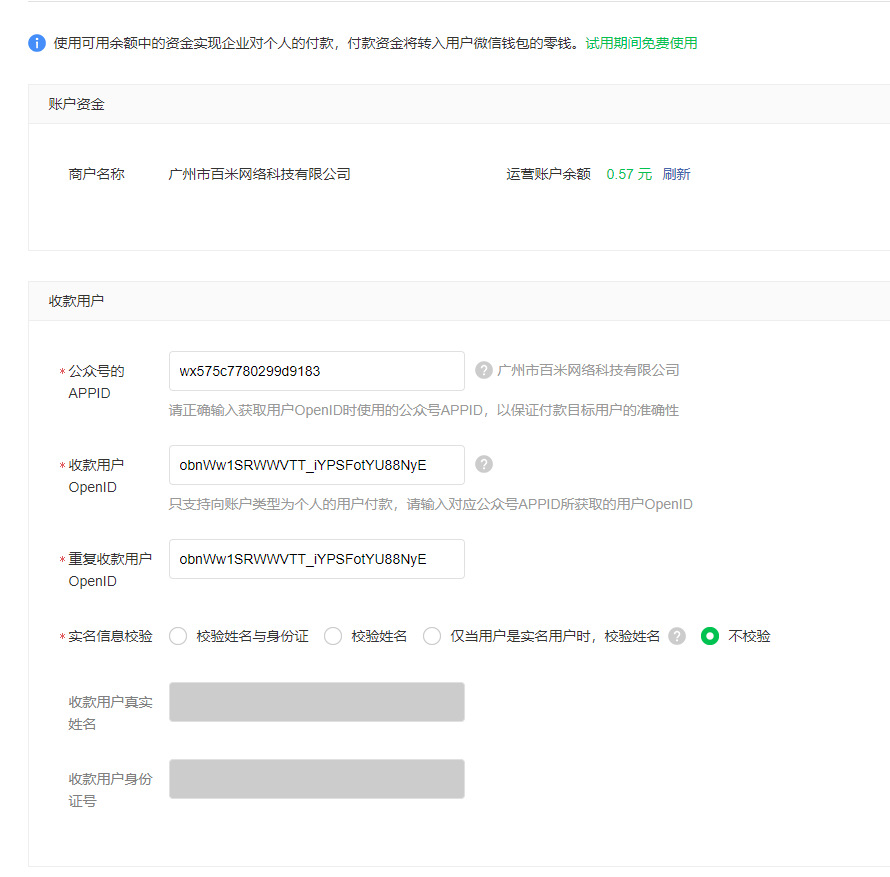Refresh balance with the 刷新 link
This screenshot has width=890, height=877.
(676, 174)
